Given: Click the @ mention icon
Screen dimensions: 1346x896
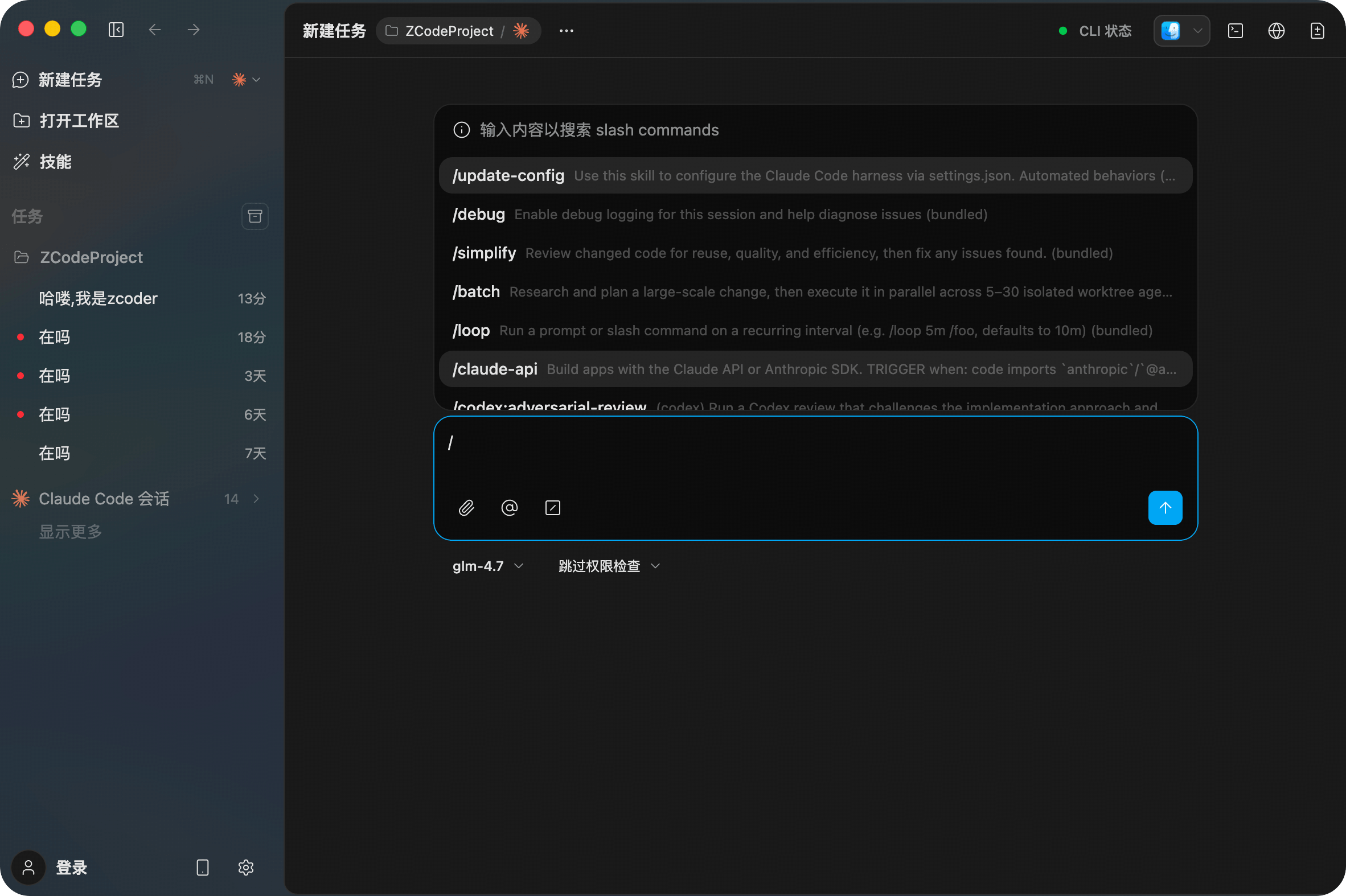Looking at the screenshot, I should tap(509, 507).
